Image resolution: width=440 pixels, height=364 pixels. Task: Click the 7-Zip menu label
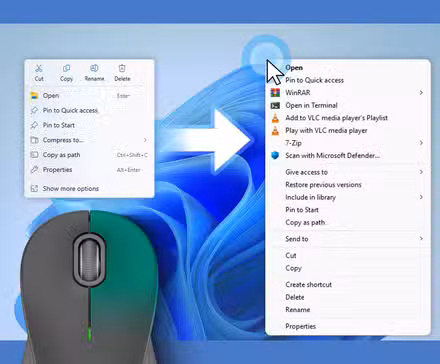coord(293,143)
